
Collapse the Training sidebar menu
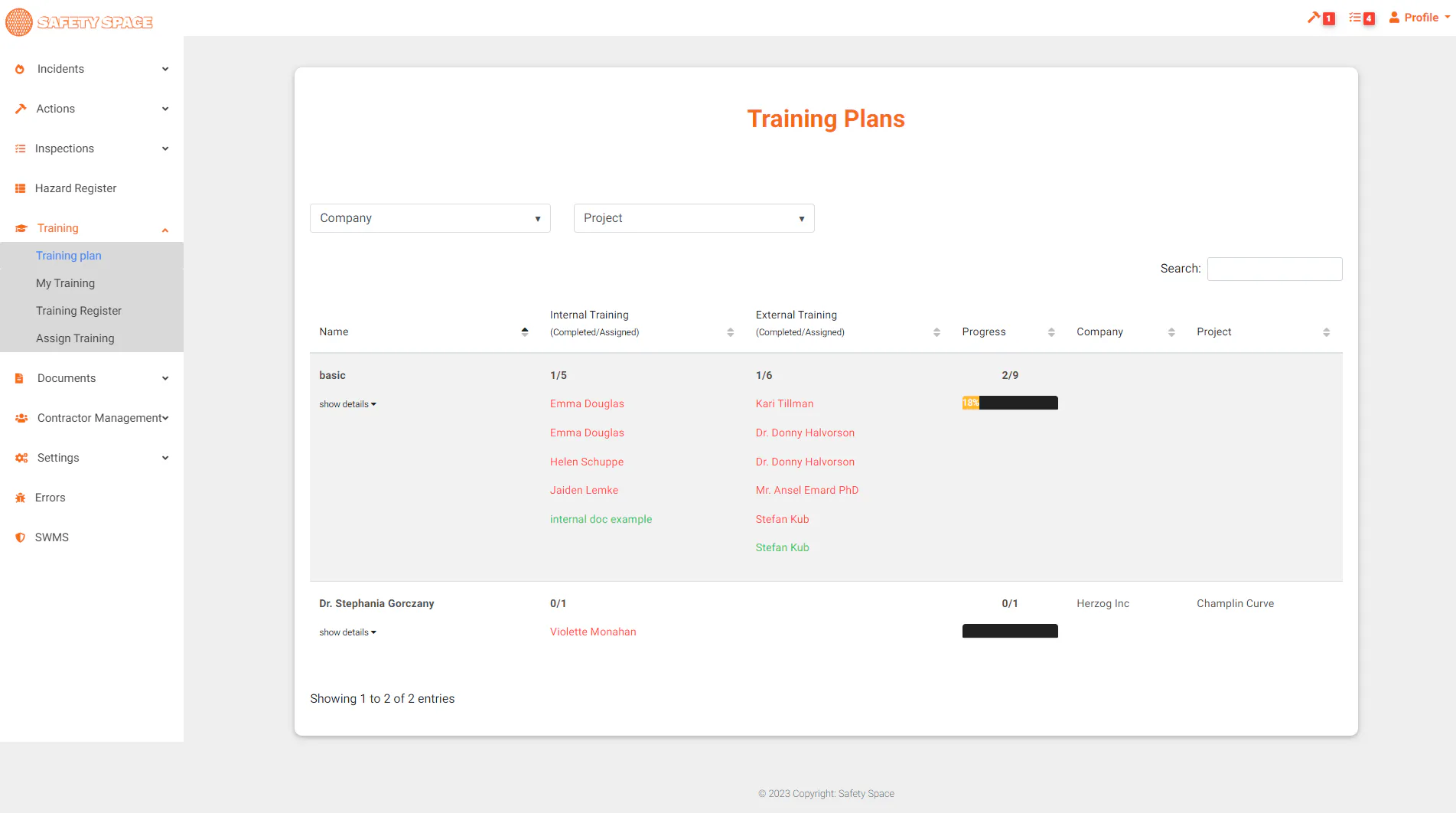point(92,228)
